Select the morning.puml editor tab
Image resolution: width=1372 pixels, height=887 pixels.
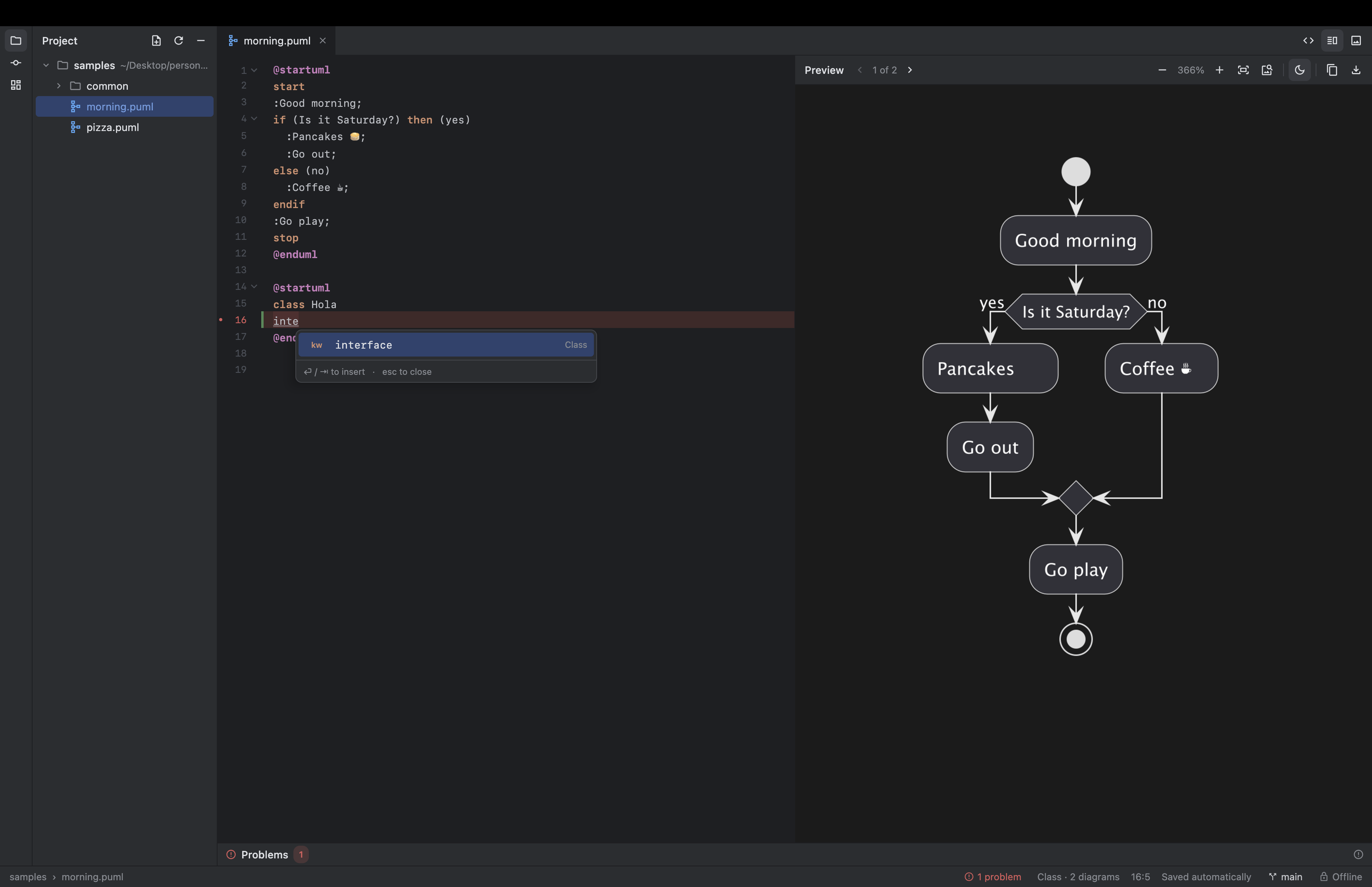click(276, 40)
